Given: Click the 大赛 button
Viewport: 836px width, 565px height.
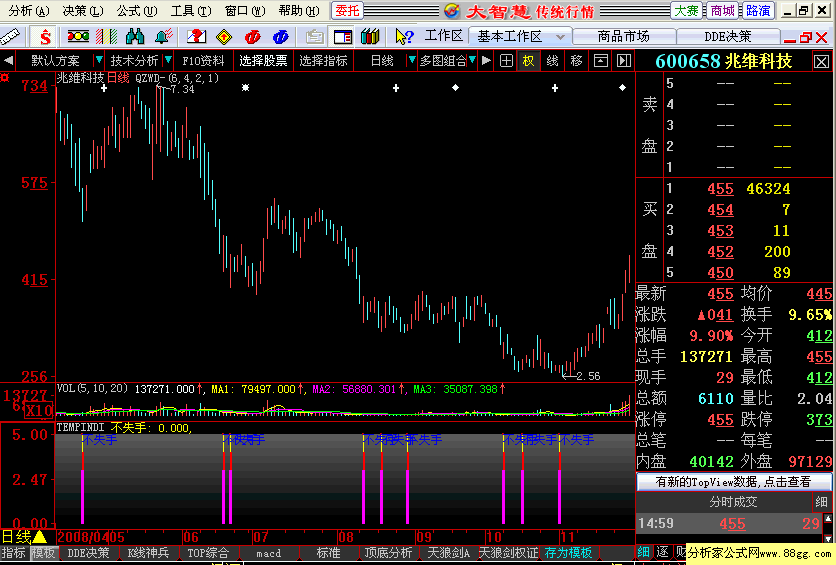Looking at the screenshot, I should pos(686,11).
